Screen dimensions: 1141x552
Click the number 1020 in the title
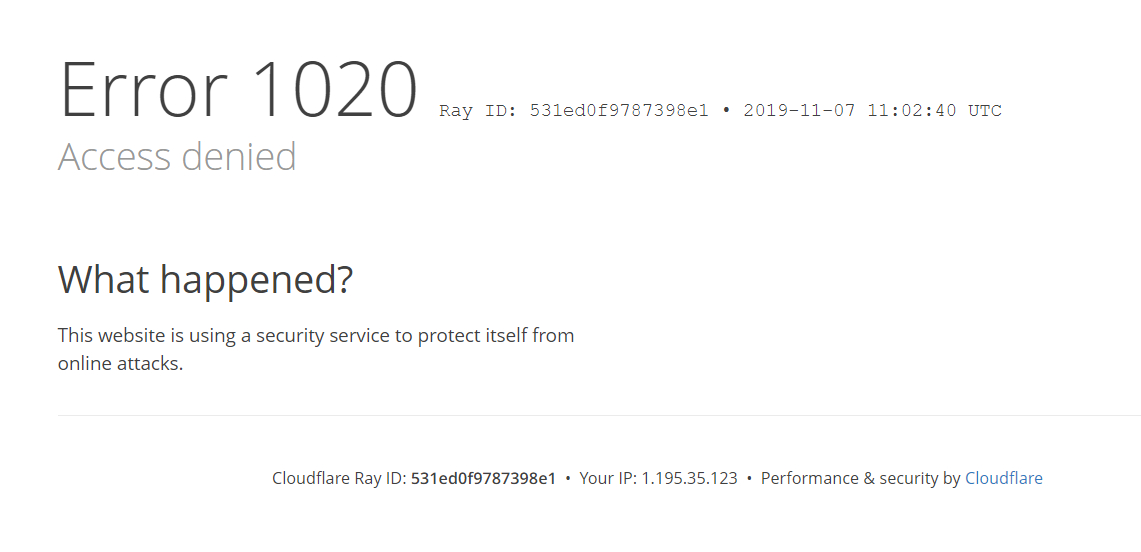point(337,89)
